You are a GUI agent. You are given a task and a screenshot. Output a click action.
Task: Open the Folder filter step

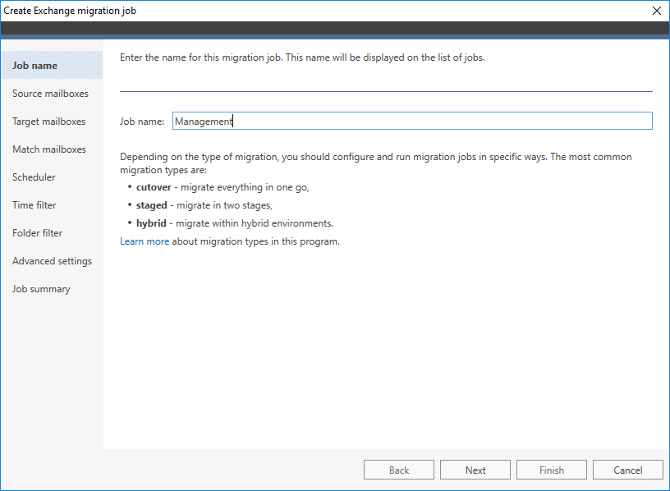tap(37, 233)
